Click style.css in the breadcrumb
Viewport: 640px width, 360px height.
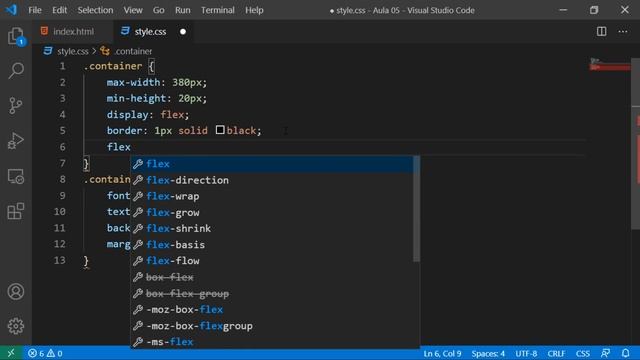(73, 51)
